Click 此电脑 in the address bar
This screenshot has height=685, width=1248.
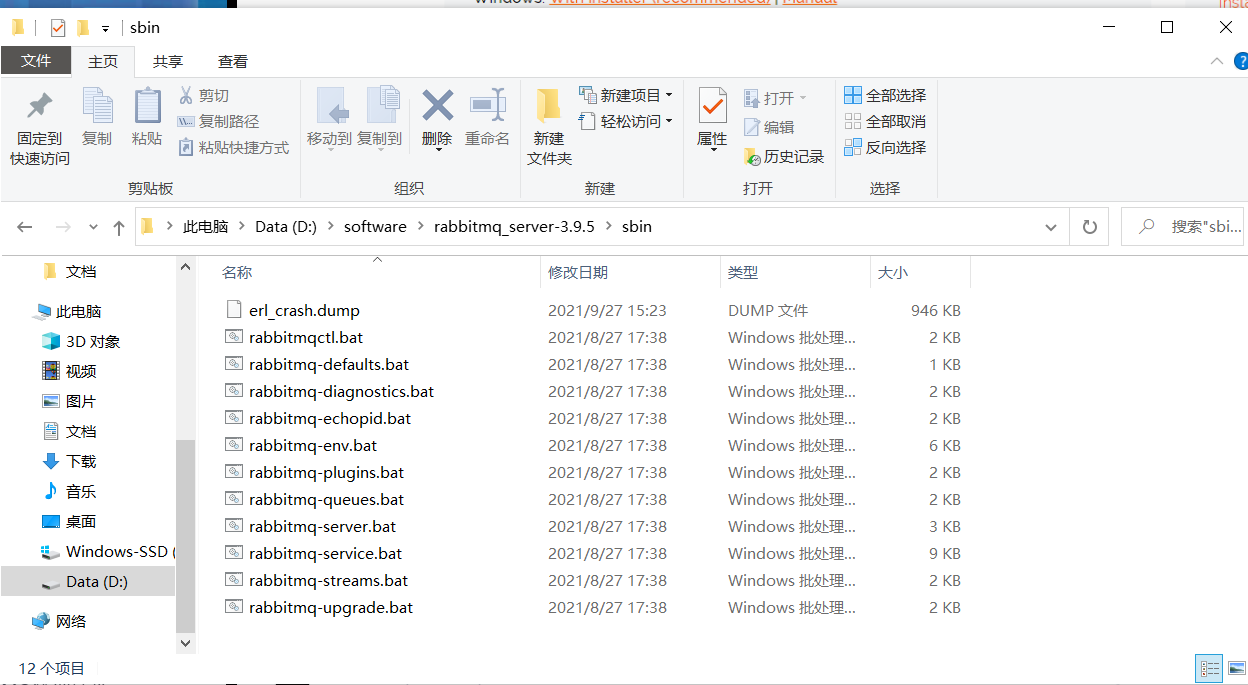pyautogui.click(x=205, y=226)
